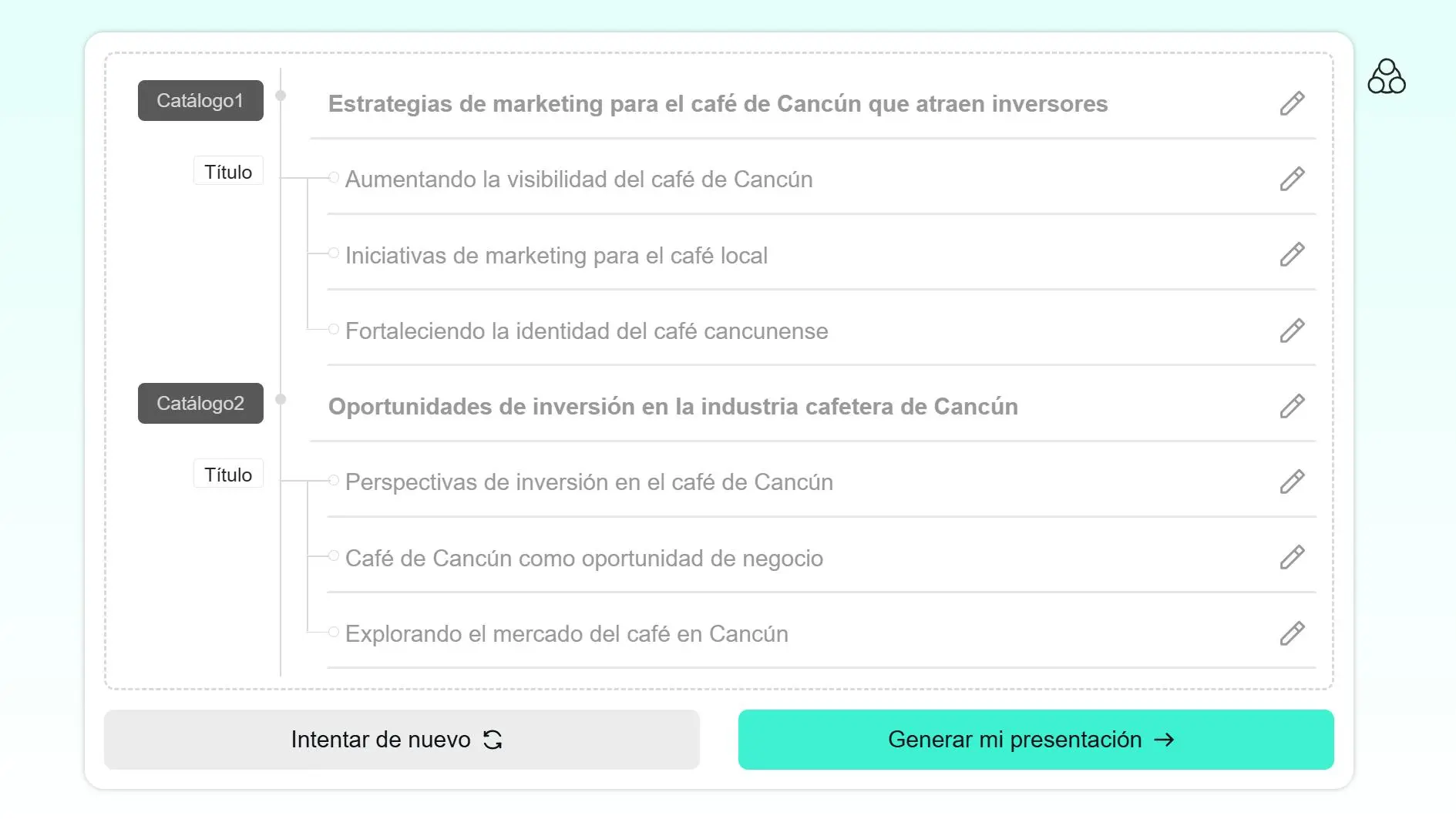
Task: Click the Generar mi presentación button
Action: [1036, 740]
